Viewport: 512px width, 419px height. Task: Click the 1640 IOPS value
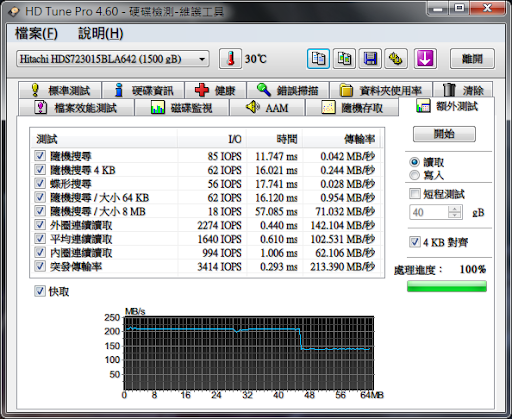(219, 239)
